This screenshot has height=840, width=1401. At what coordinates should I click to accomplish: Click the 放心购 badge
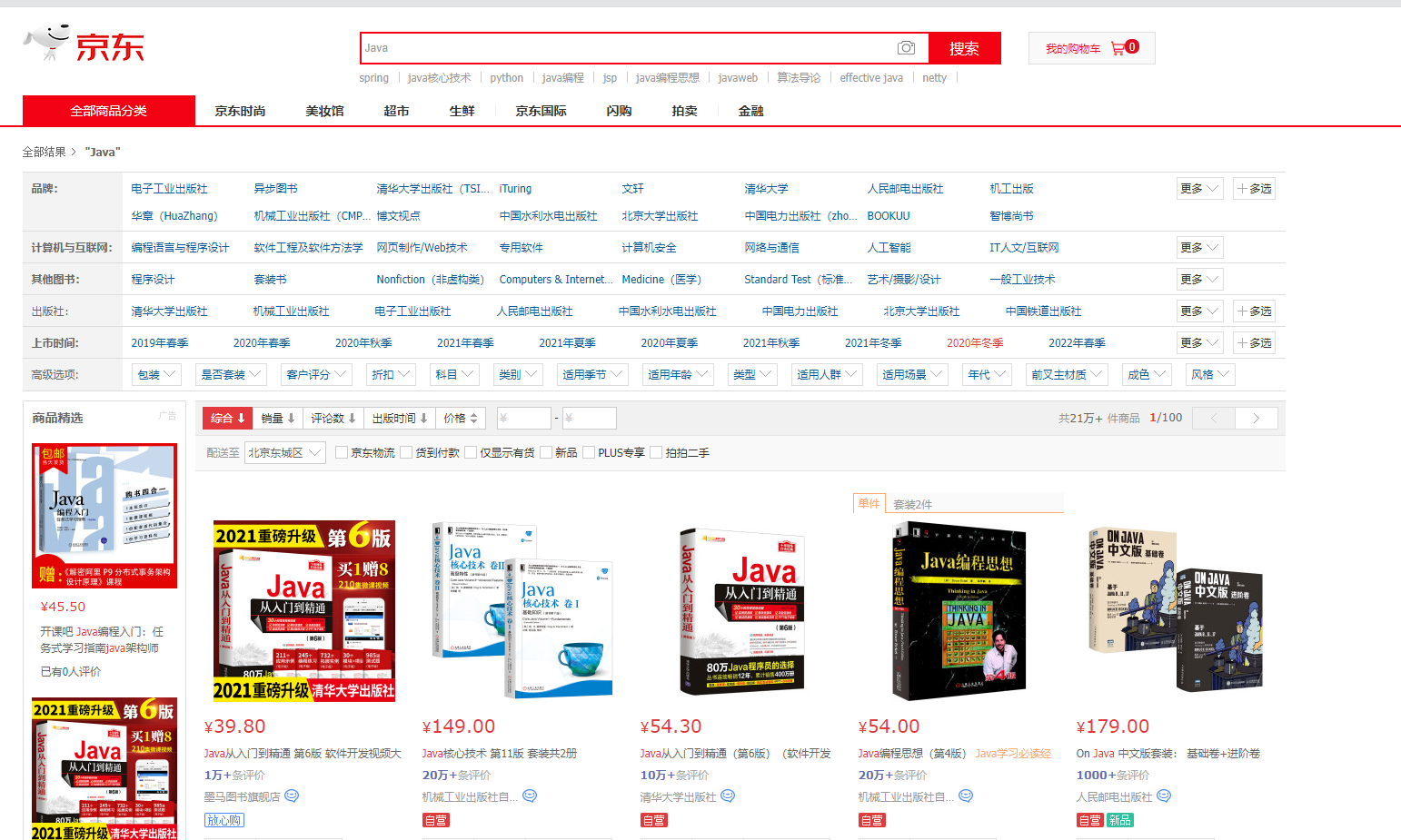(x=224, y=820)
